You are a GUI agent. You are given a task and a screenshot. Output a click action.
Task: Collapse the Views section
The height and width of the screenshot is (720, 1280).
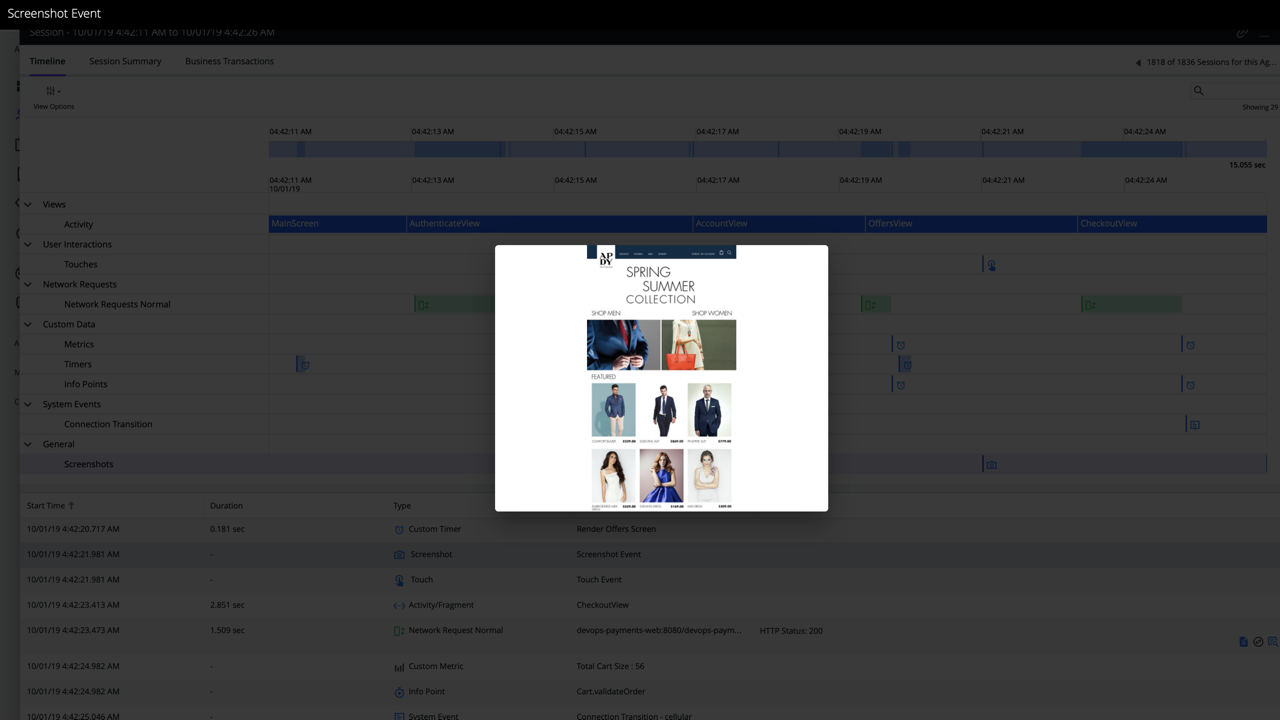(x=28, y=204)
